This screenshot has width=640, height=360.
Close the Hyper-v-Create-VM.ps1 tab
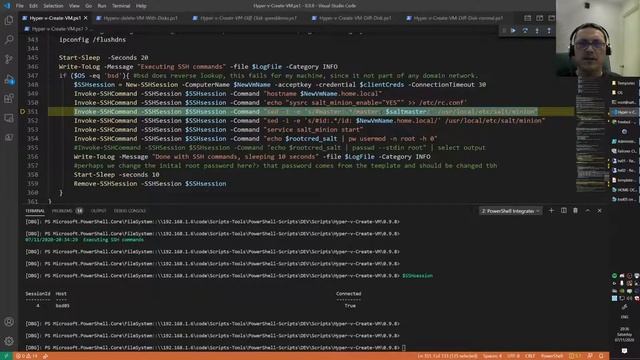[x=86, y=18]
